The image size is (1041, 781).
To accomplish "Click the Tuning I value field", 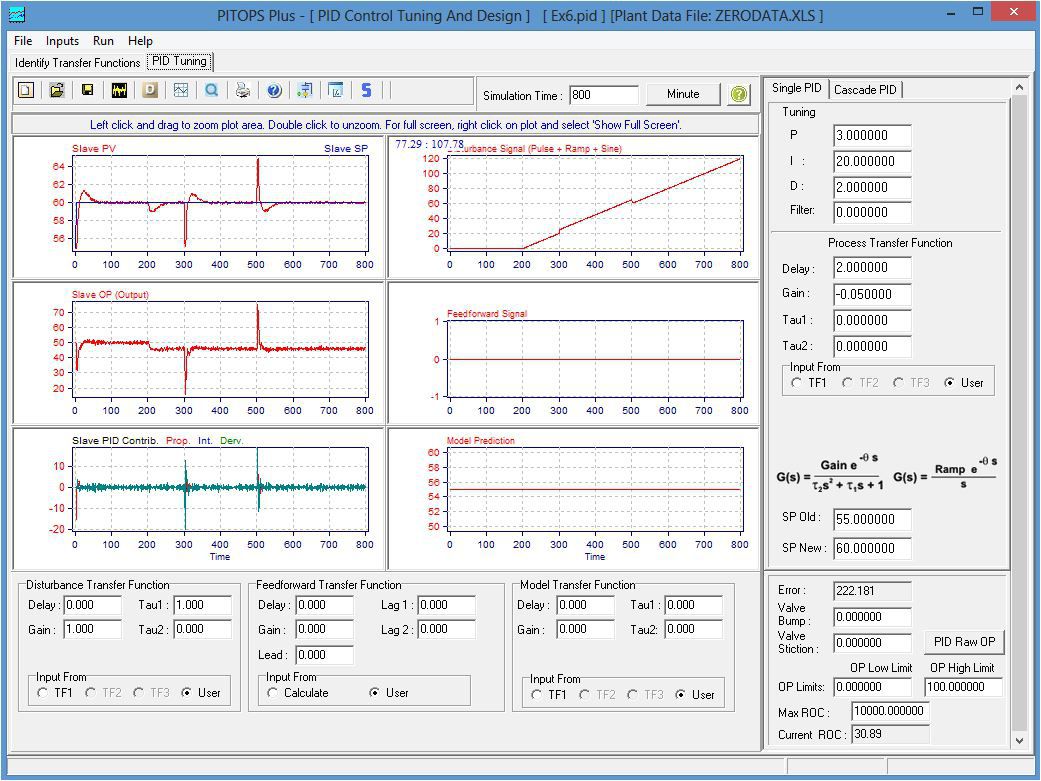I will (x=872, y=161).
